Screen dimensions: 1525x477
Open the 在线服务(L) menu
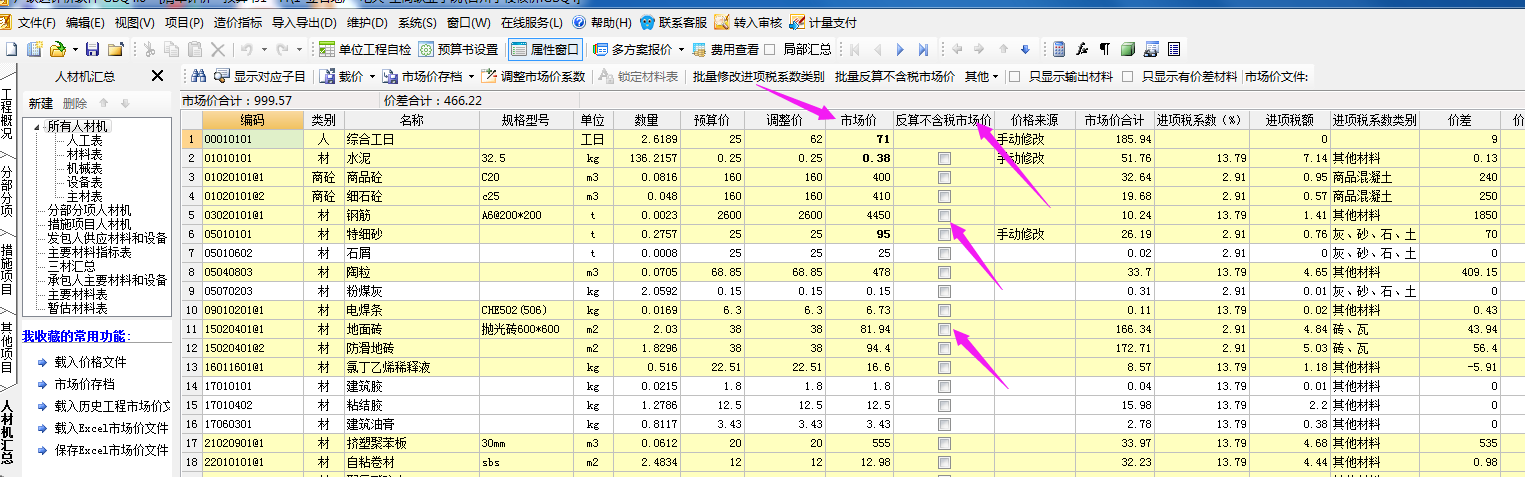point(531,22)
